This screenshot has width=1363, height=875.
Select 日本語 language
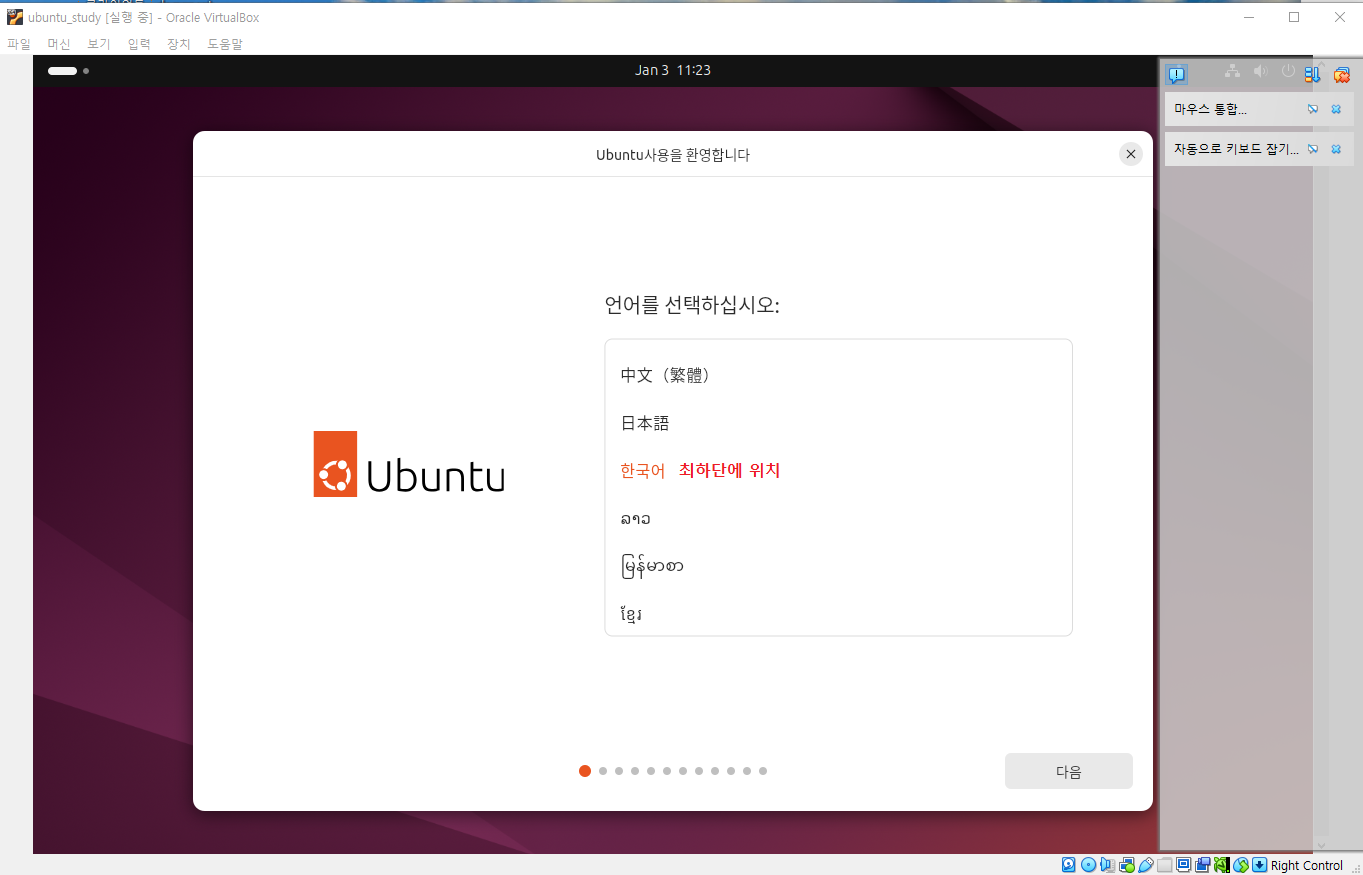(x=838, y=423)
